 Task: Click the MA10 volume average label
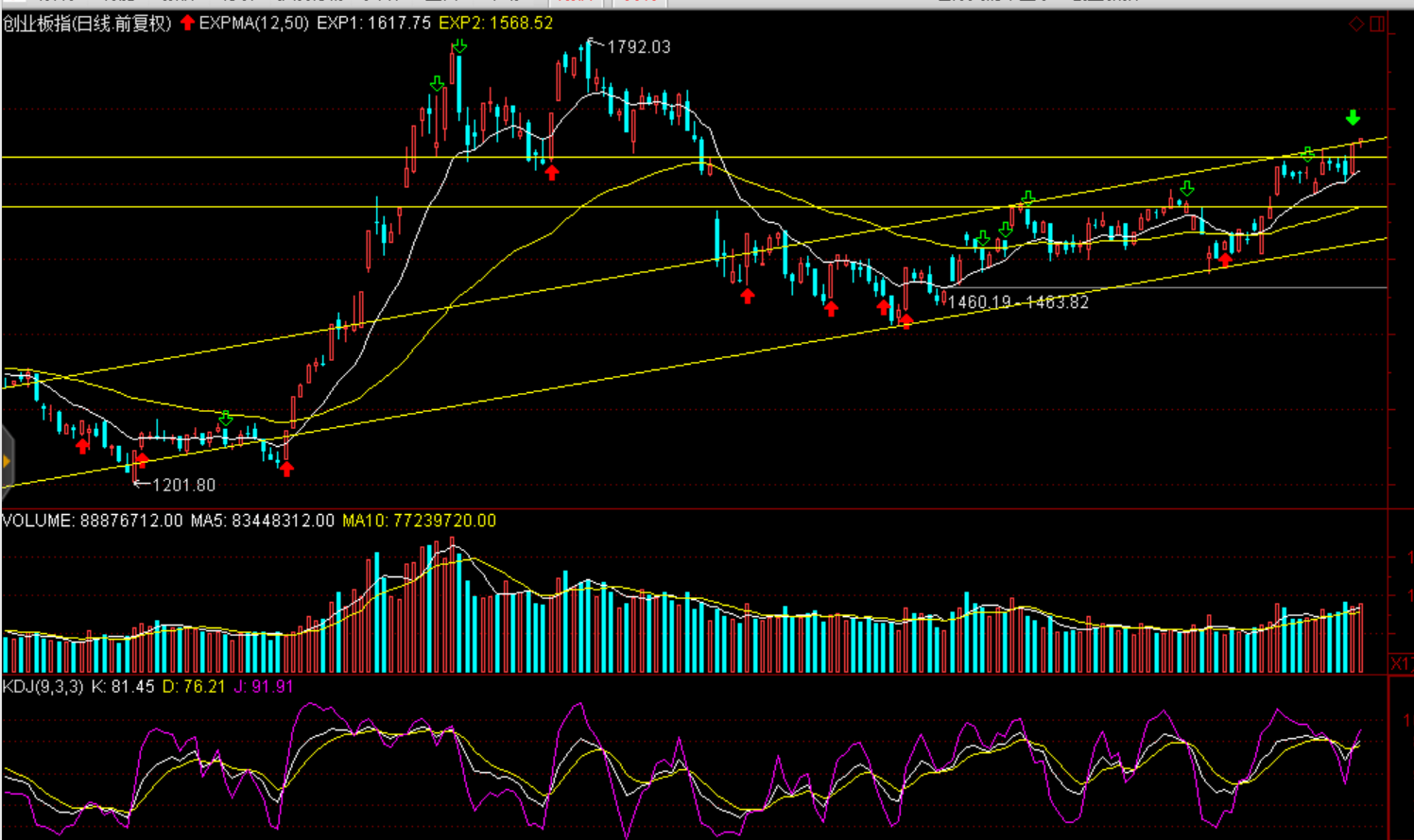[x=419, y=521]
